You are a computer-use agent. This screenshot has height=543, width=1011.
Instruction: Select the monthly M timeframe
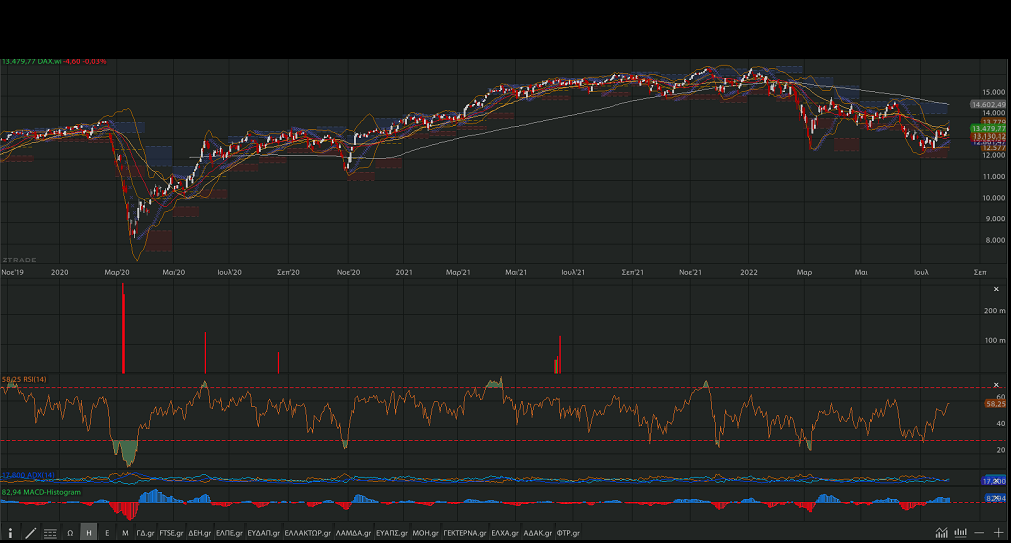pyautogui.click(x=125, y=533)
